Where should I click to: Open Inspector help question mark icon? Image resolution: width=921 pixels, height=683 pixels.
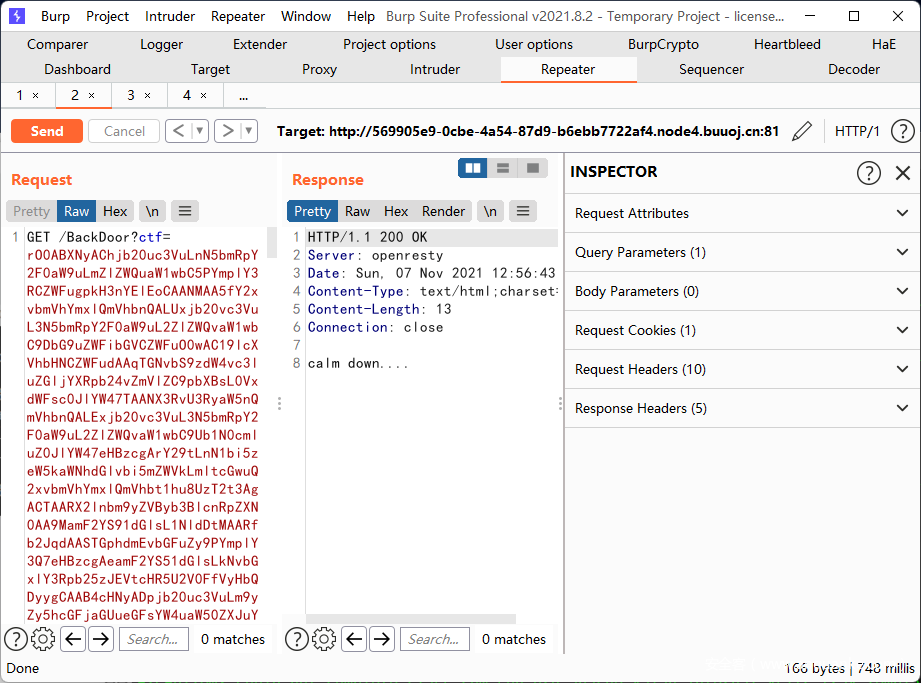pyautogui.click(x=868, y=173)
